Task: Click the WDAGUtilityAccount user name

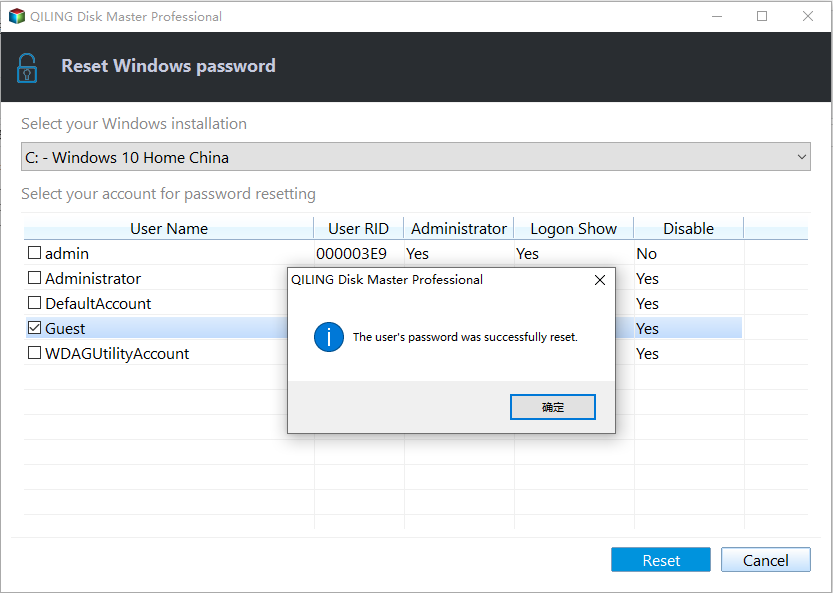Action: [x=117, y=353]
